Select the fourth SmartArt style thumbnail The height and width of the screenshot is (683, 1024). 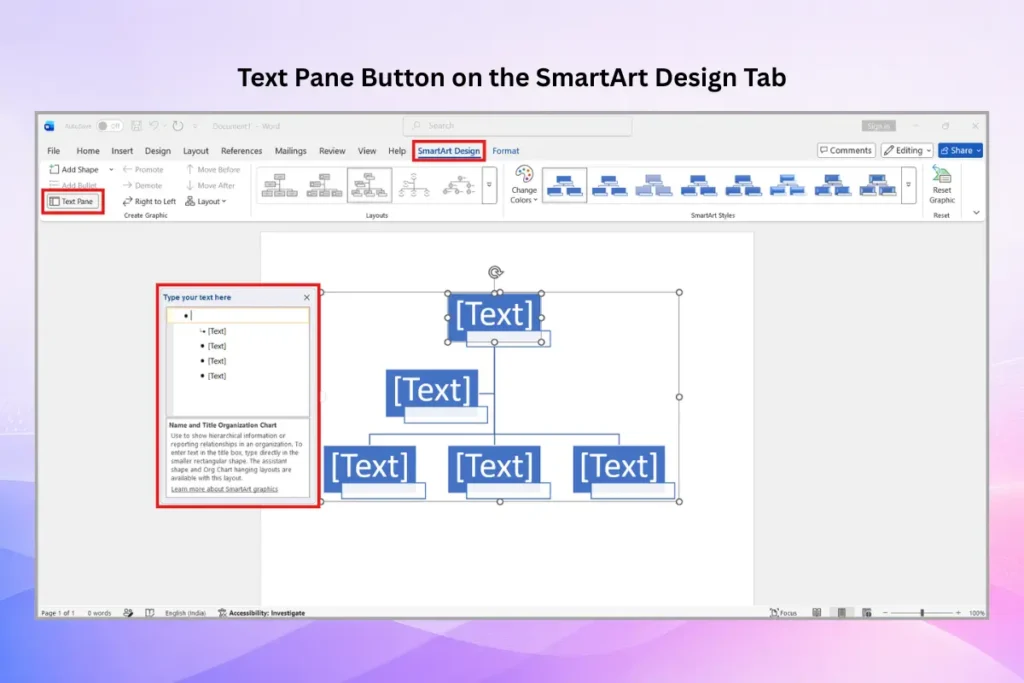coord(698,185)
